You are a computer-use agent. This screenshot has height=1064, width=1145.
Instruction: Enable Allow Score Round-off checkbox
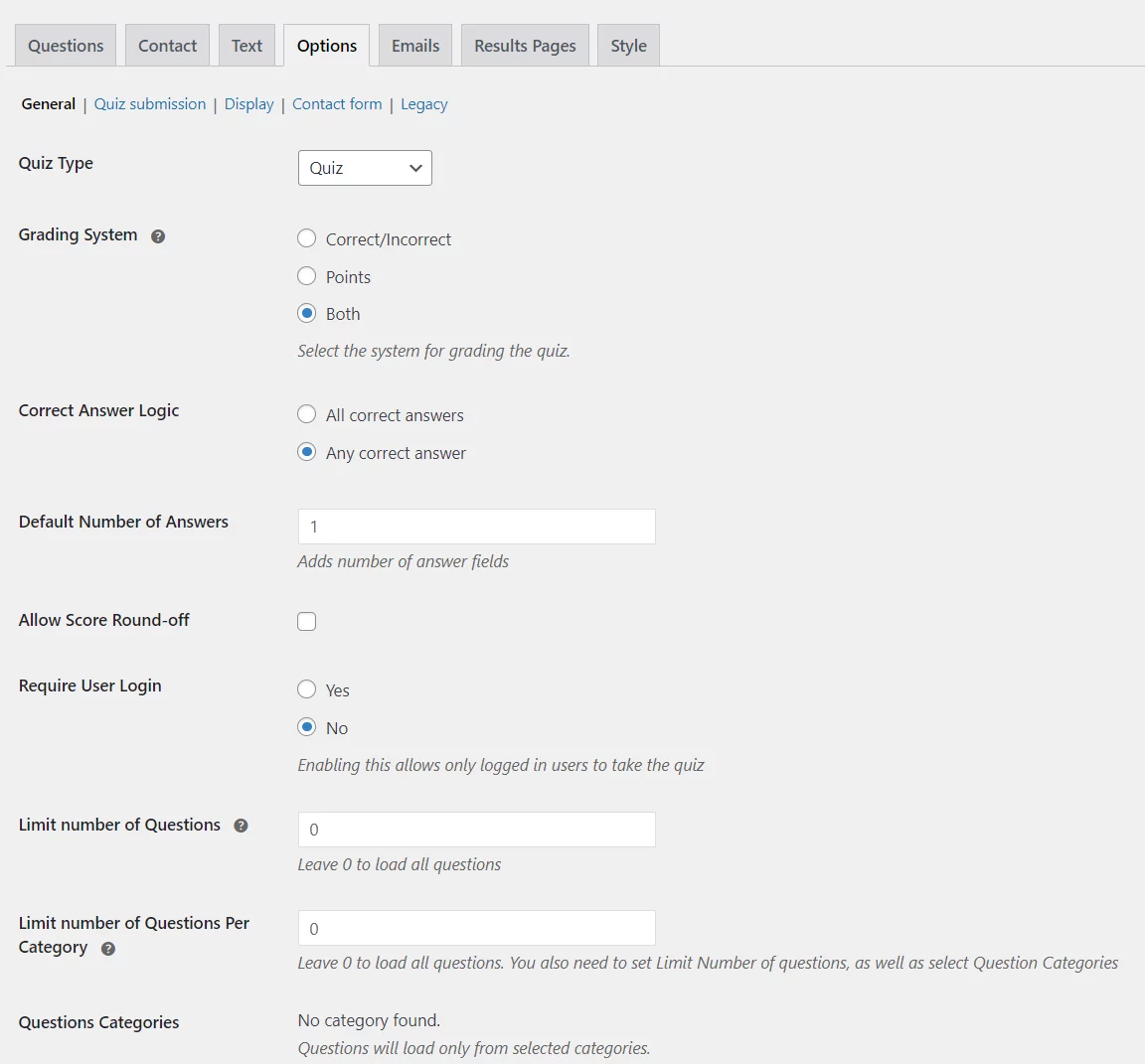pyautogui.click(x=307, y=621)
